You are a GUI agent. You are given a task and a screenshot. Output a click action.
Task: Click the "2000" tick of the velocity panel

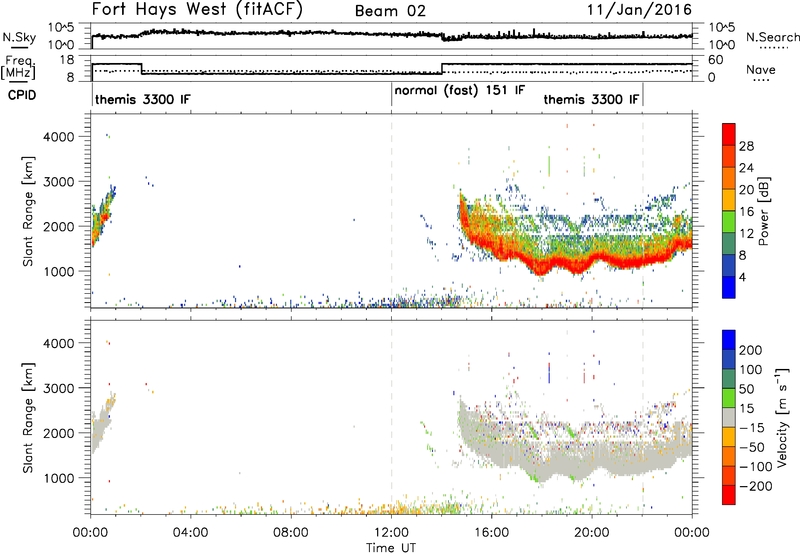pyautogui.click(x=58, y=433)
